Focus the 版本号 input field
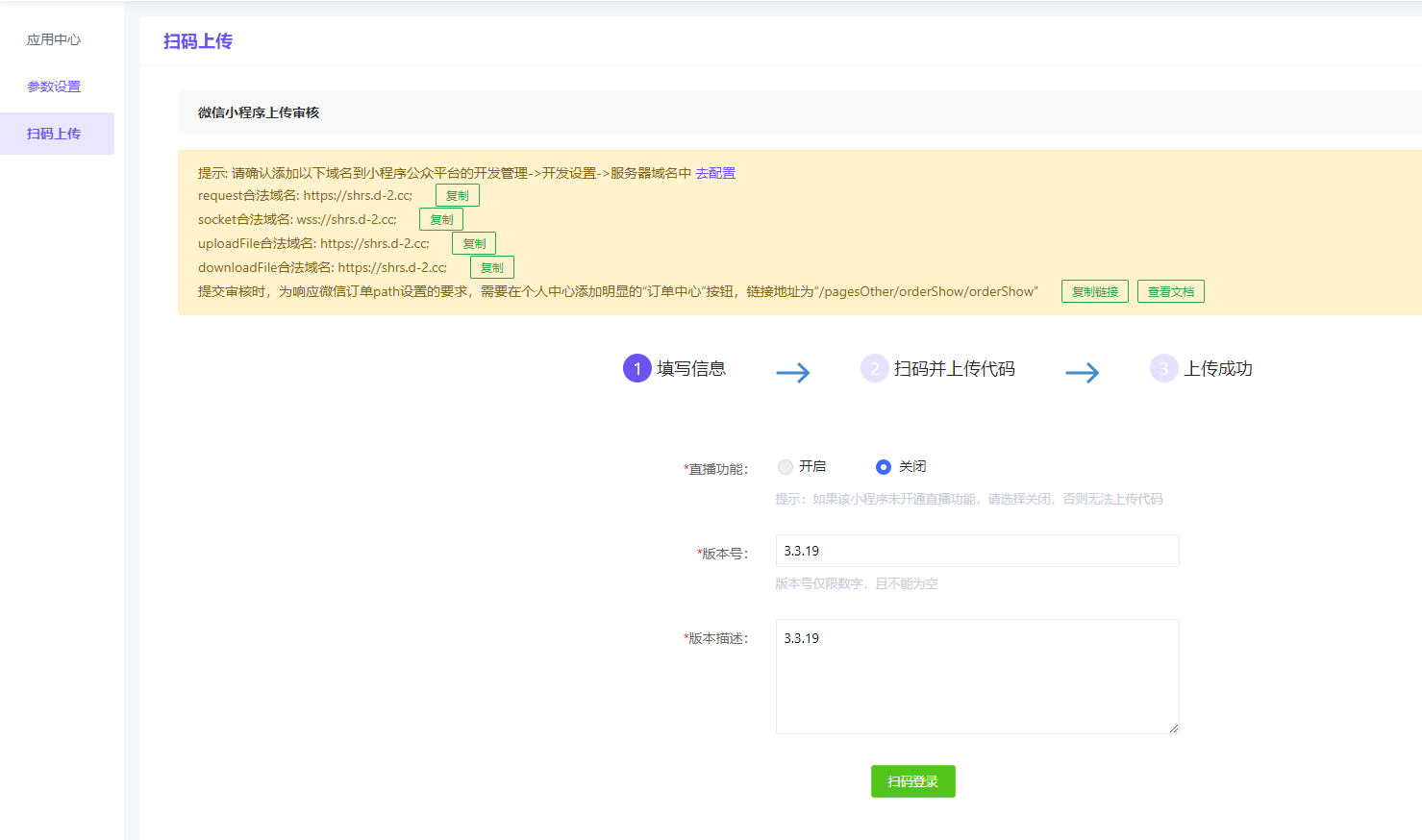 click(x=977, y=551)
